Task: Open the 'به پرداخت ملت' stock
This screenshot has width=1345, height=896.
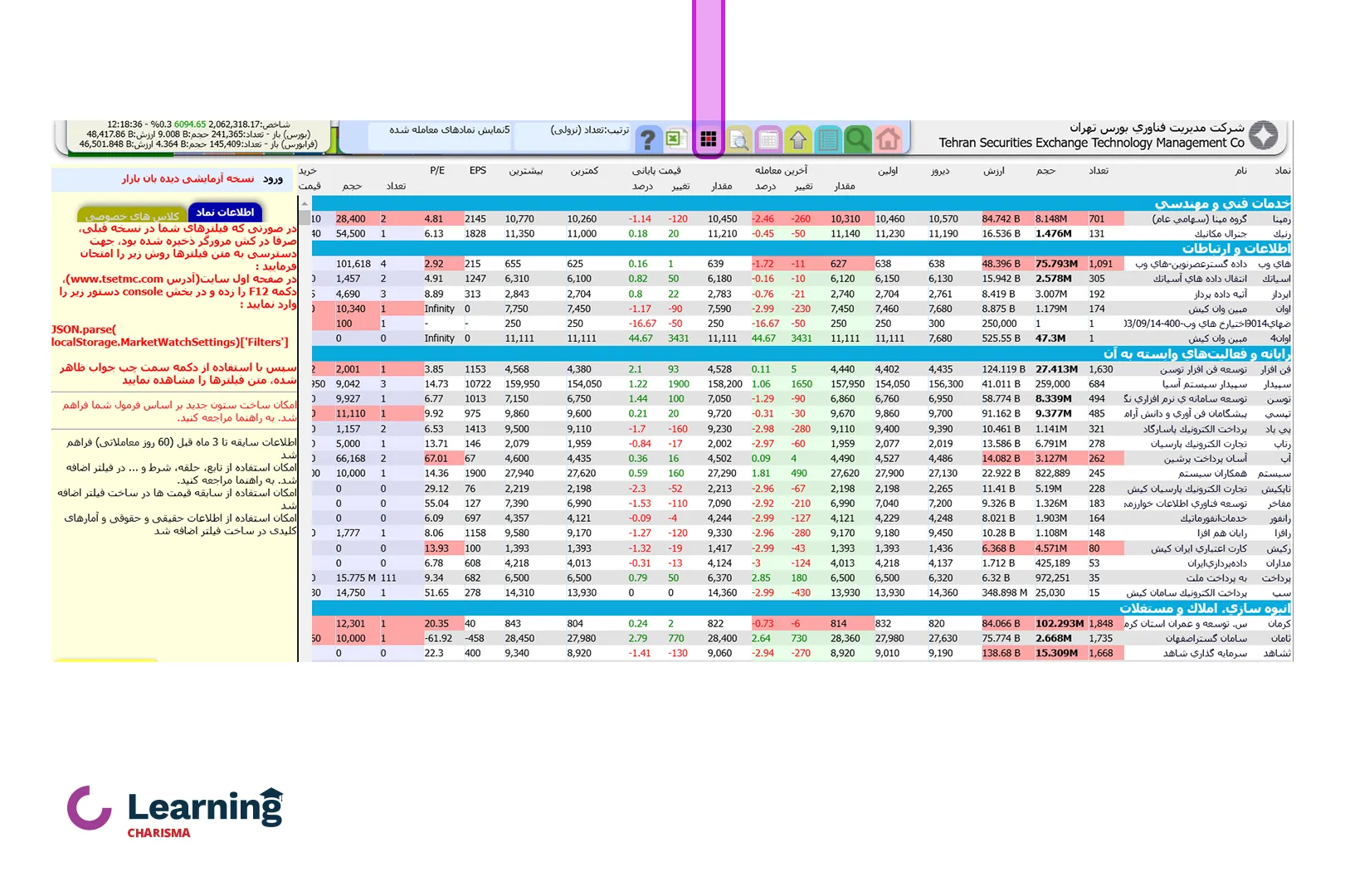Action: point(1216,578)
